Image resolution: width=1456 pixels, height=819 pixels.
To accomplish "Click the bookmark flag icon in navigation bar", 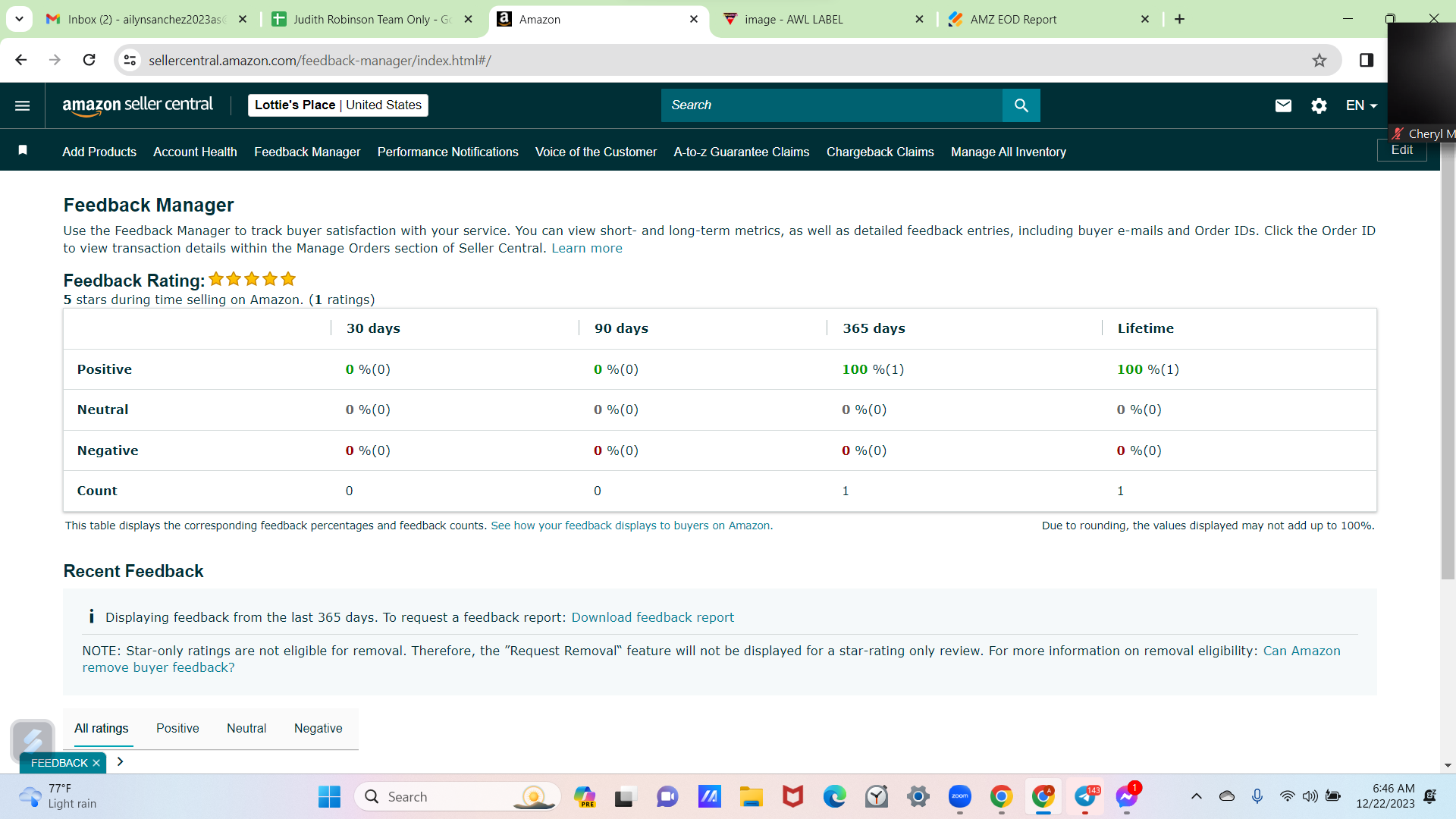I will [x=23, y=150].
